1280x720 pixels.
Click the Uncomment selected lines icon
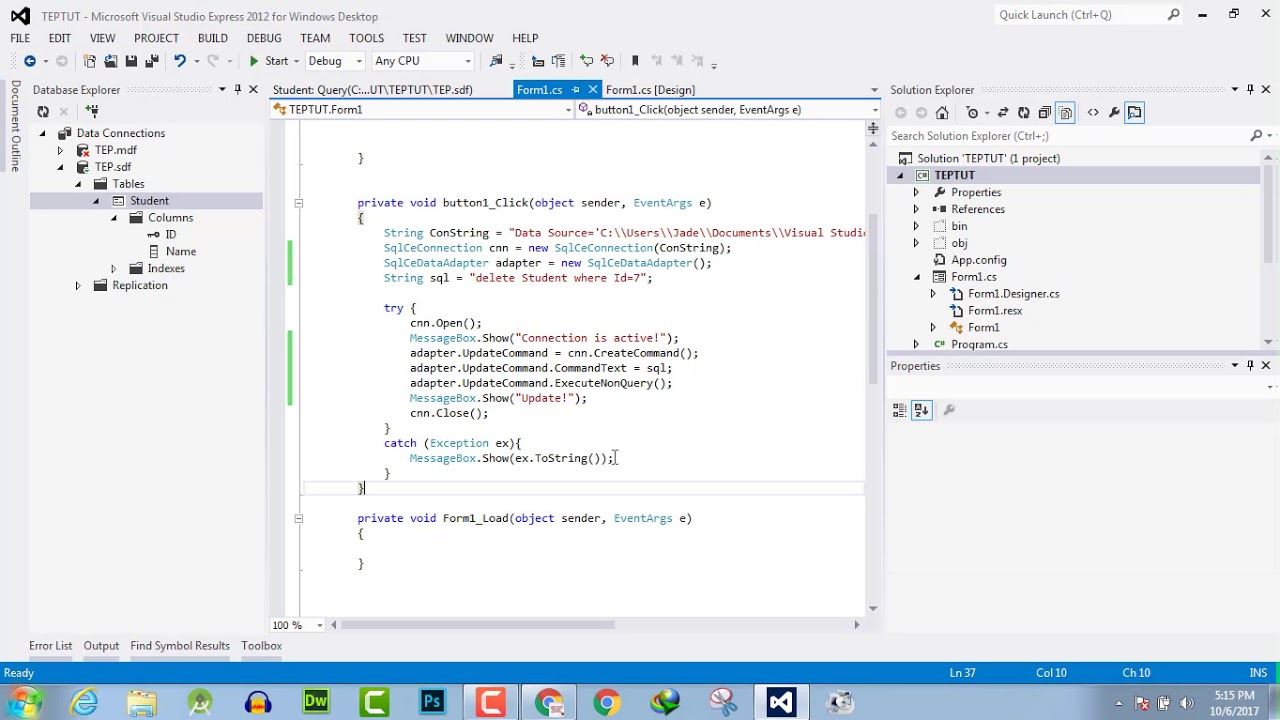click(607, 61)
